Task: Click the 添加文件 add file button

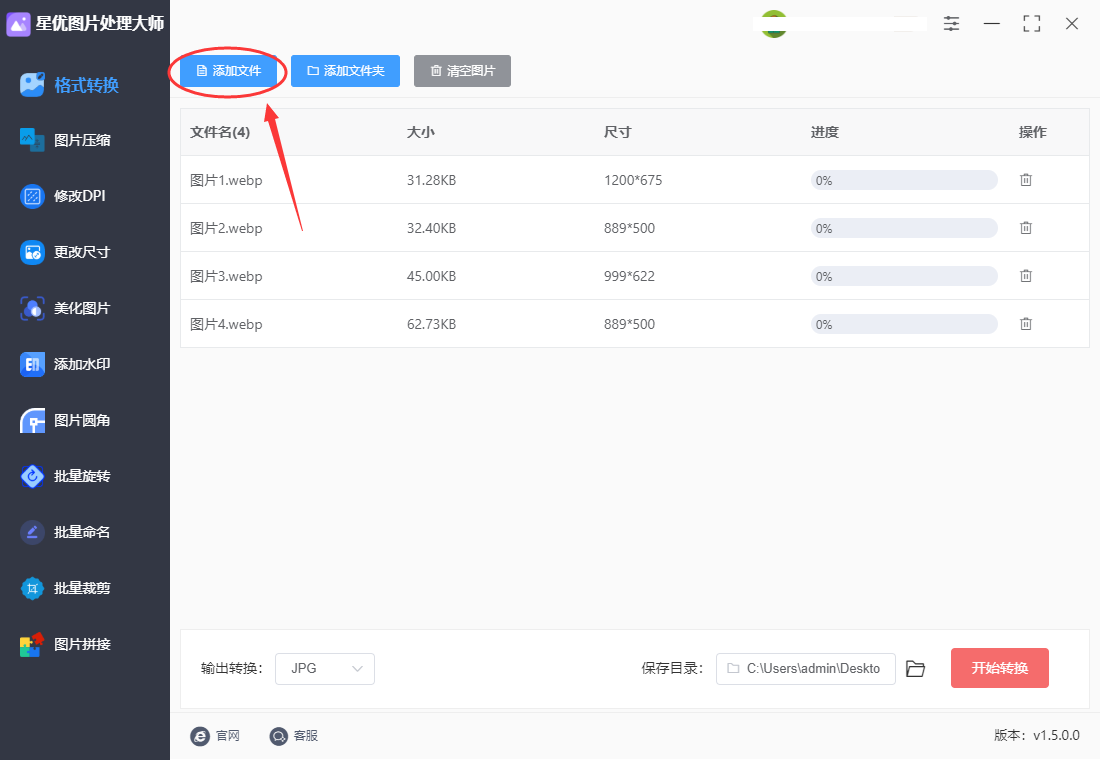Action: 228,71
